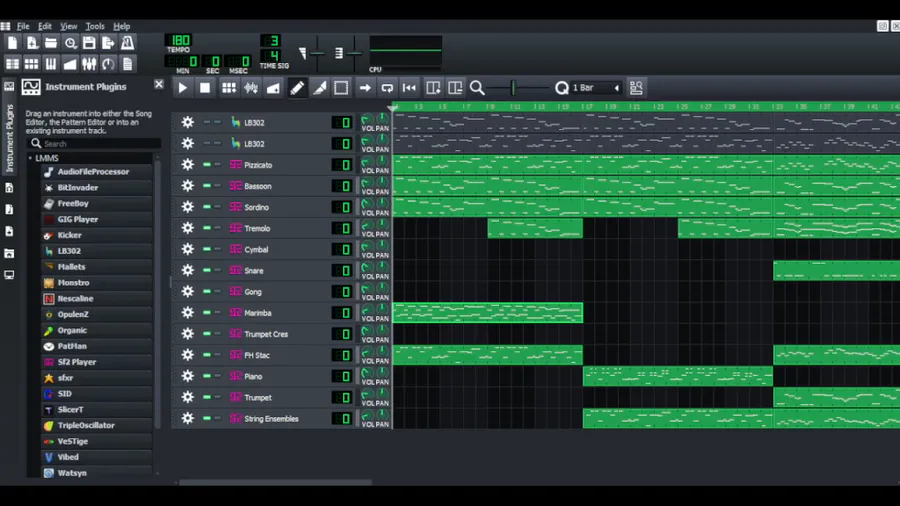This screenshot has width=900, height=506.
Task: Open the FH Stac track gear menu
Action: pos(188,355)
